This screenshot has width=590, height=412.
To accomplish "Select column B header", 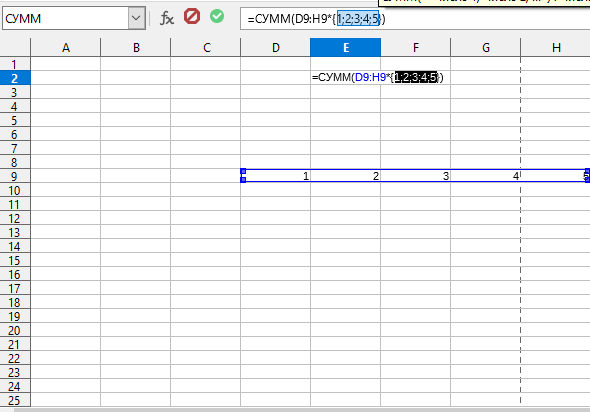I will pos(136,47).
